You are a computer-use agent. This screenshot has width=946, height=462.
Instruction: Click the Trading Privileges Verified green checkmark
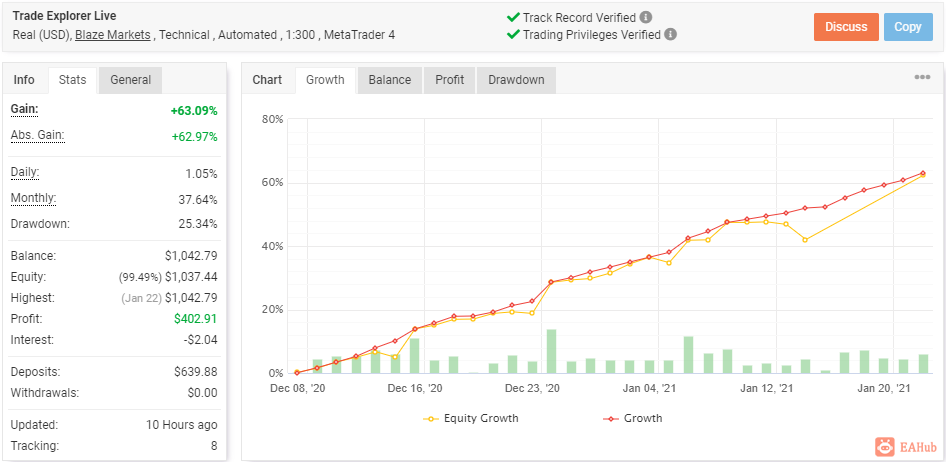click(513, 34)
